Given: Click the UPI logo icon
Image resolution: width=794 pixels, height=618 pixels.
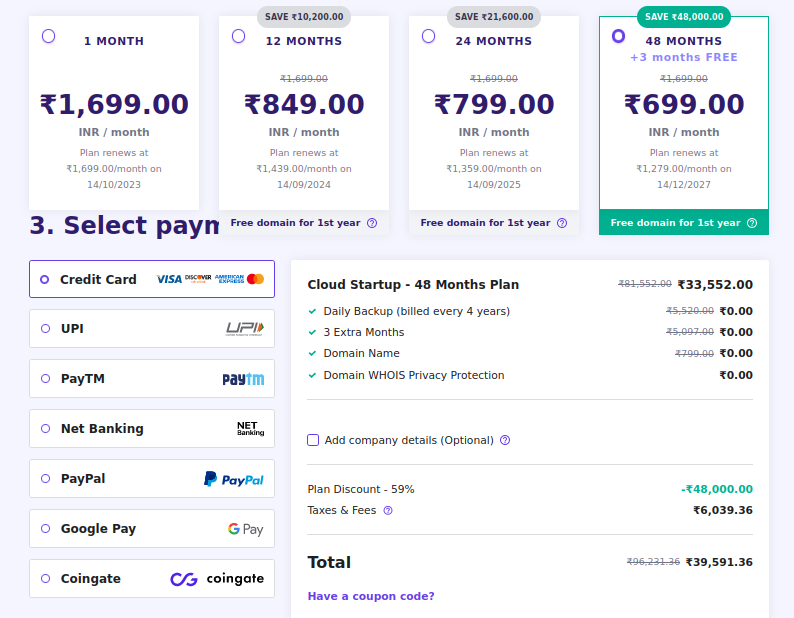Looking at the screenshot, I should pos(245,329).
